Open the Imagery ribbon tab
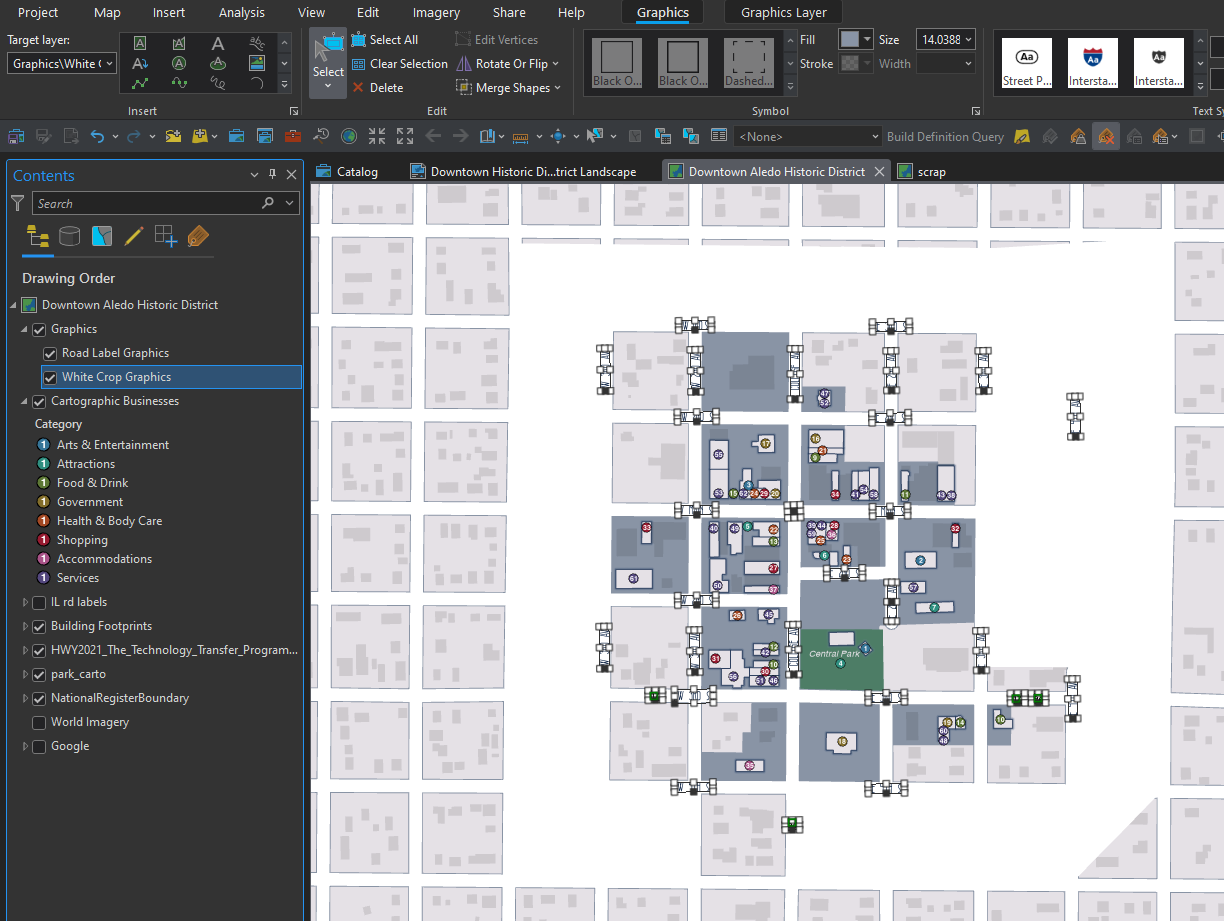 click(436, 12)
